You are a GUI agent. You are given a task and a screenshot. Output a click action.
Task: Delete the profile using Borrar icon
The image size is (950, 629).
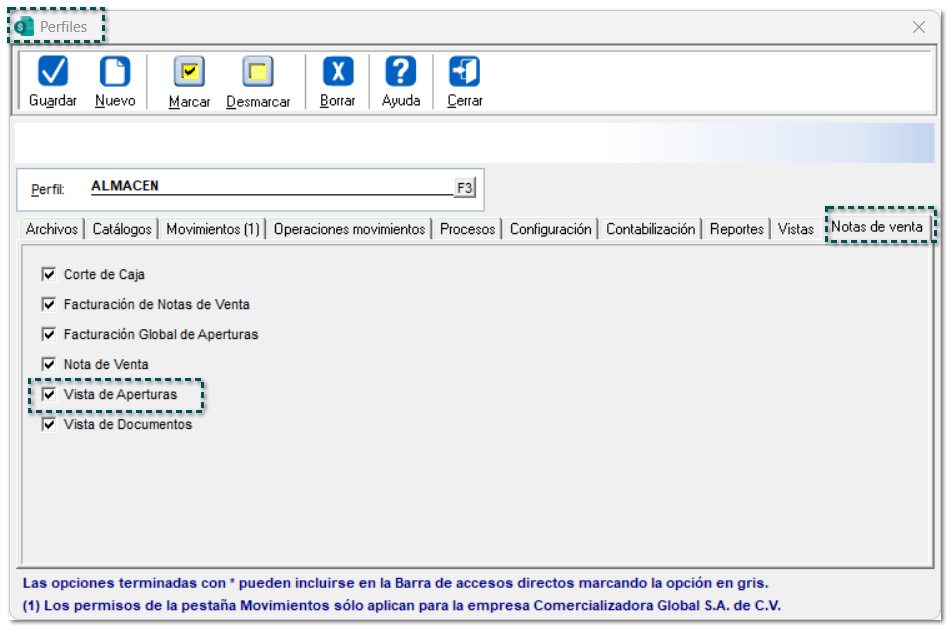point(337,73)
